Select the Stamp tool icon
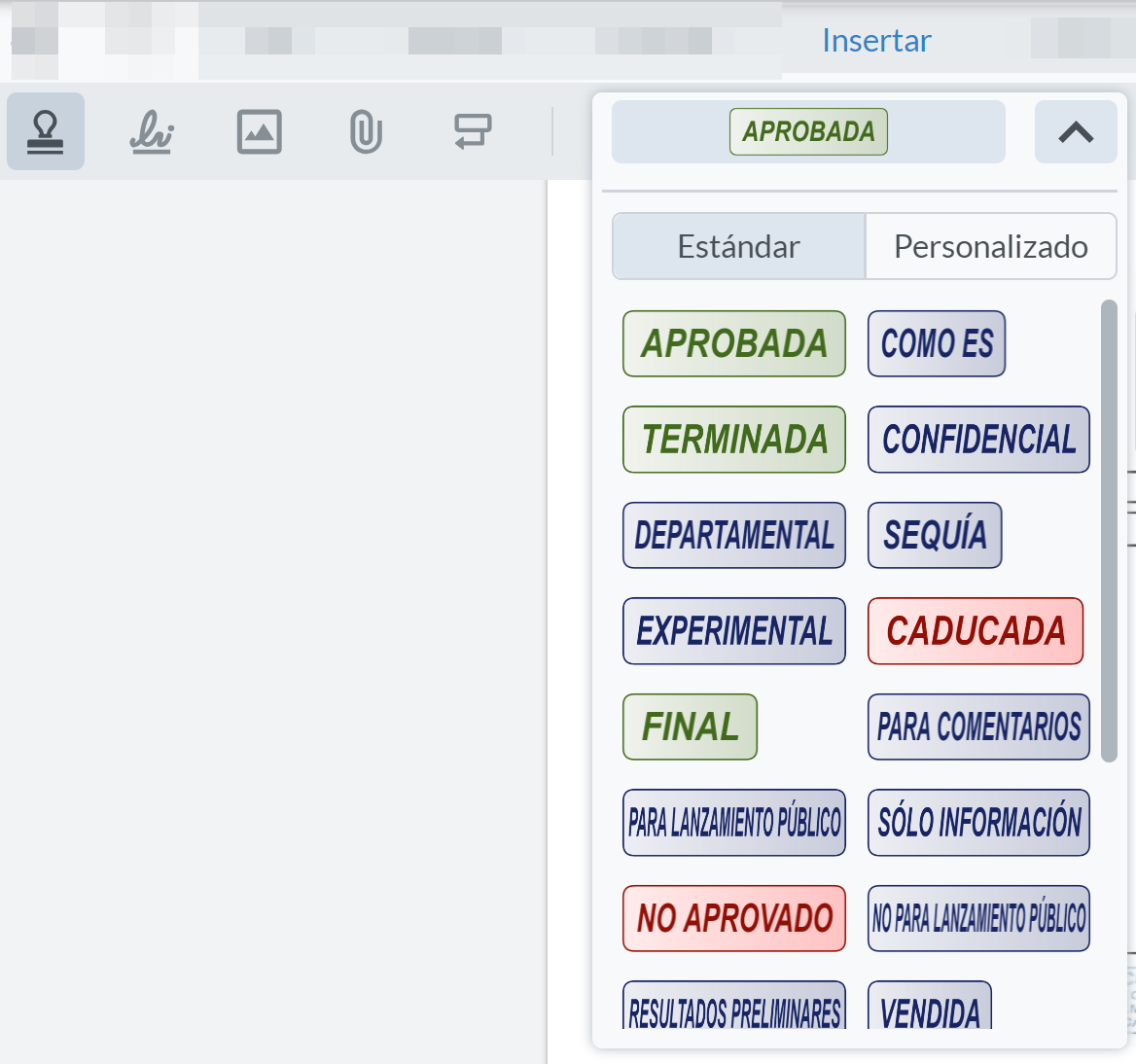The width and height of the screenshot is (1136, 1064). (46, 132)
